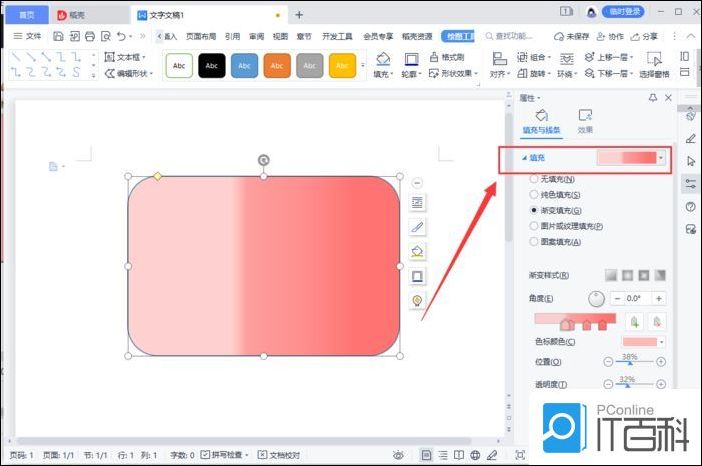Open the 开发工具 (Developer) tab
The width and height of the screenshot is (702, 466).
pyautogui.click(x=337, y=36)
